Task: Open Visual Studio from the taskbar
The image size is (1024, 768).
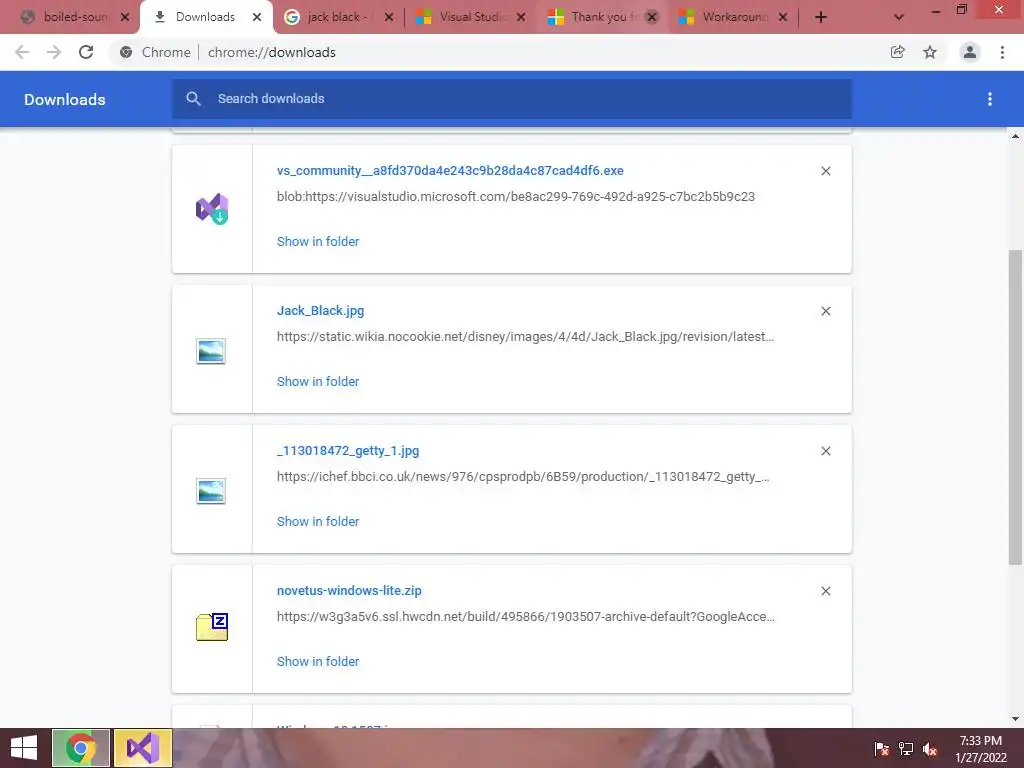Action: [143, 748]
